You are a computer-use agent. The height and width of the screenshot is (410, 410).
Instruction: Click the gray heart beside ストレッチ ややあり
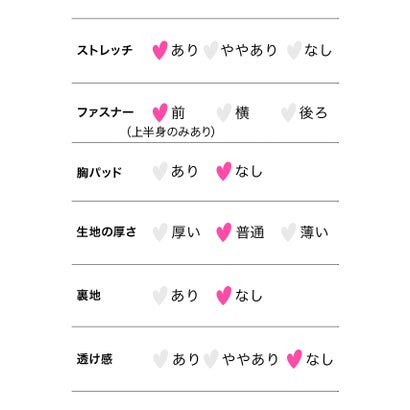click(x=211, y=50)
